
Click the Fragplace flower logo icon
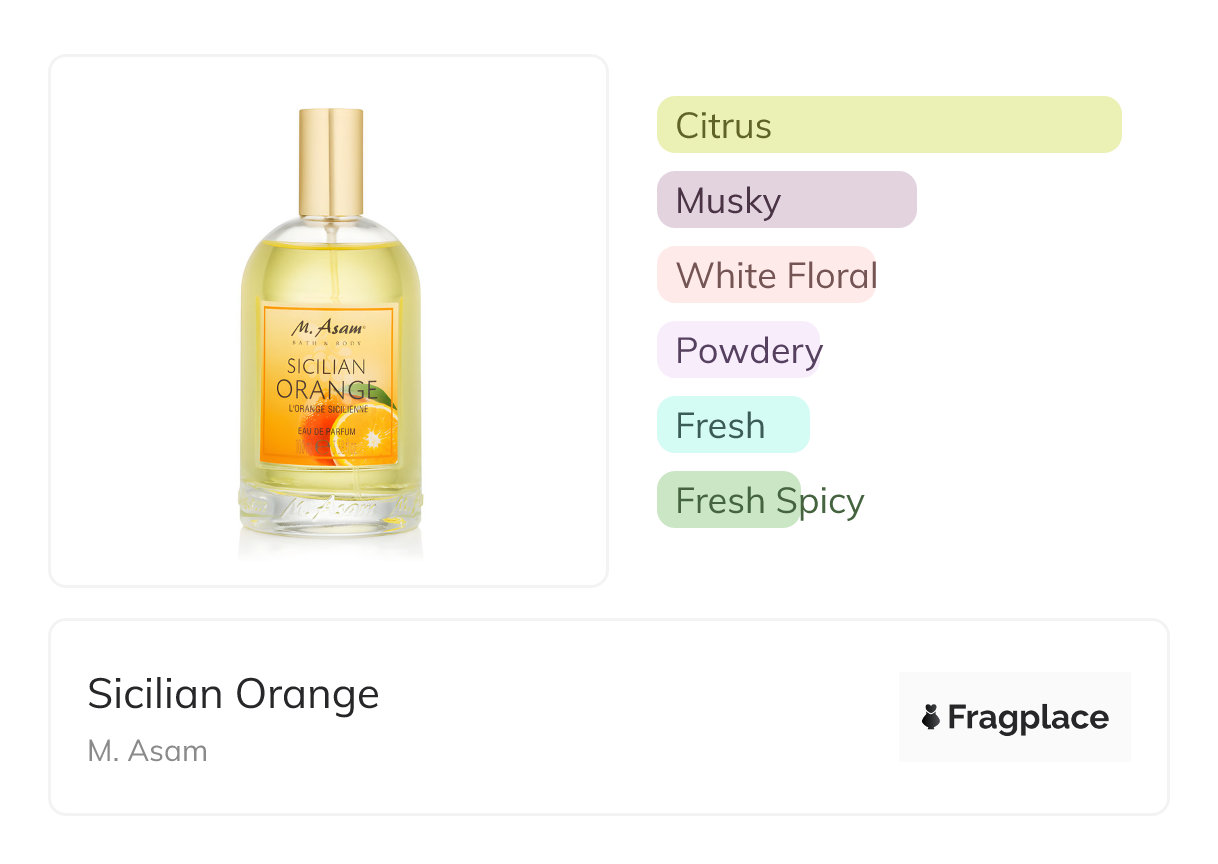(x=930, y=717)
